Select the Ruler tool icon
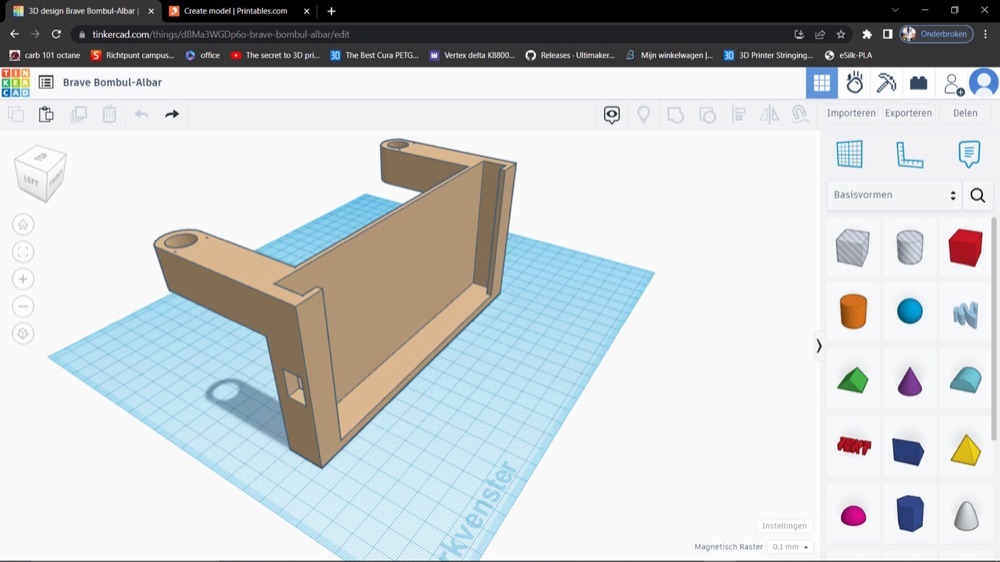The width and height of the screenshot is (1000, 562). click(x=909, y=154)
